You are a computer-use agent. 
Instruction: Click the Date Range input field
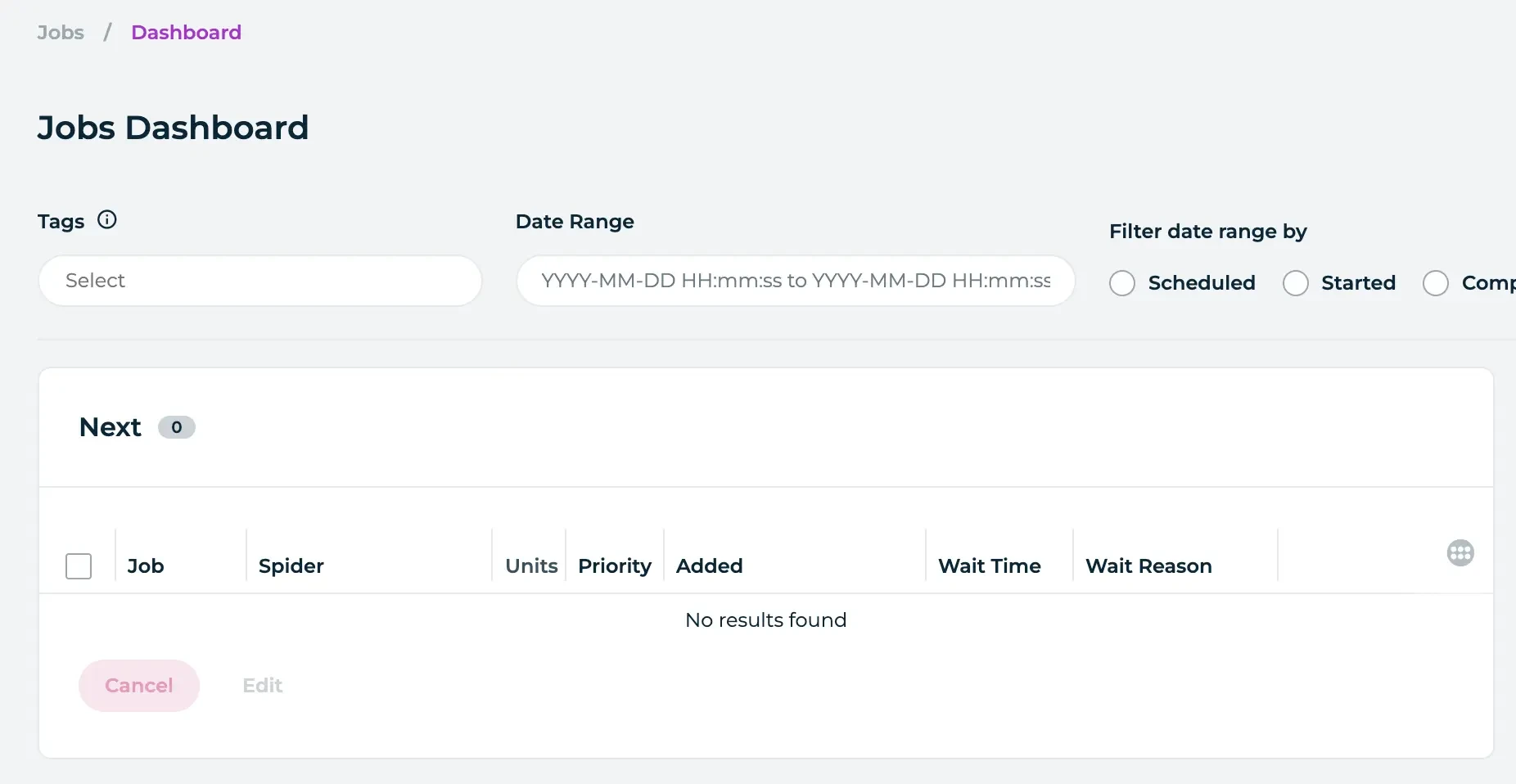[x=795, y=281]
